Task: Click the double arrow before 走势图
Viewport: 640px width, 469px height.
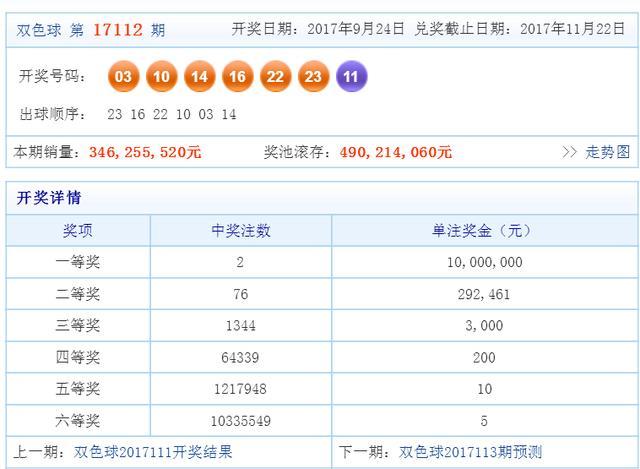Action: [x=569, y=152]
